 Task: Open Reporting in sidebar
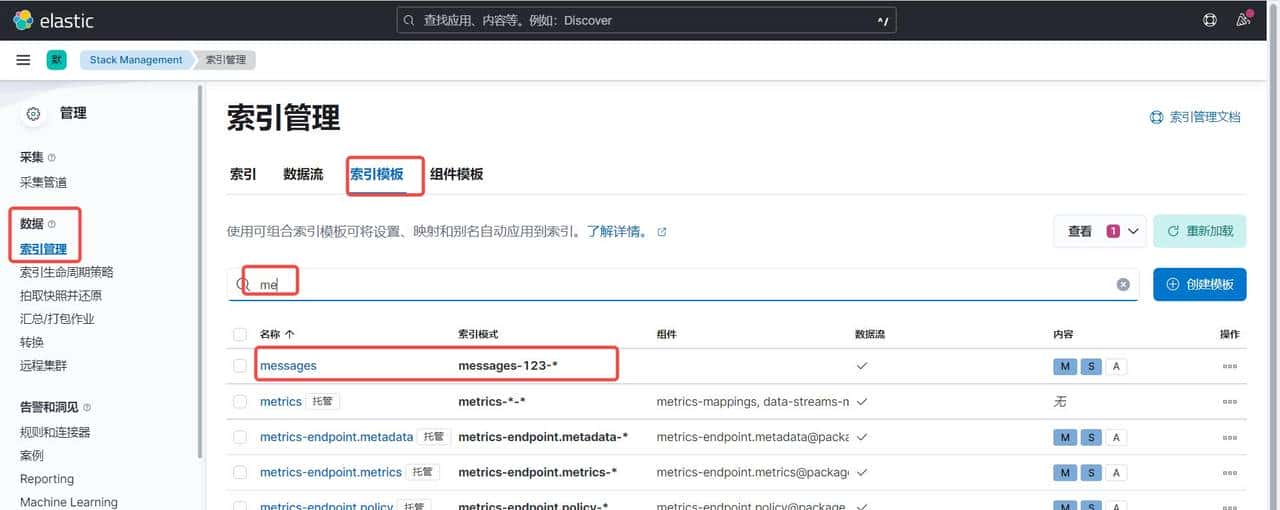click(x=47, y=479)
